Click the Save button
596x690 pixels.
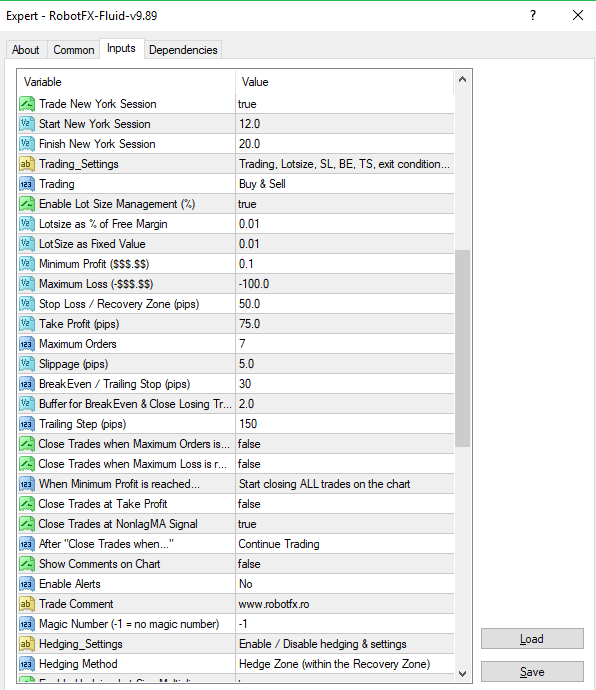(x=532, y=672)
